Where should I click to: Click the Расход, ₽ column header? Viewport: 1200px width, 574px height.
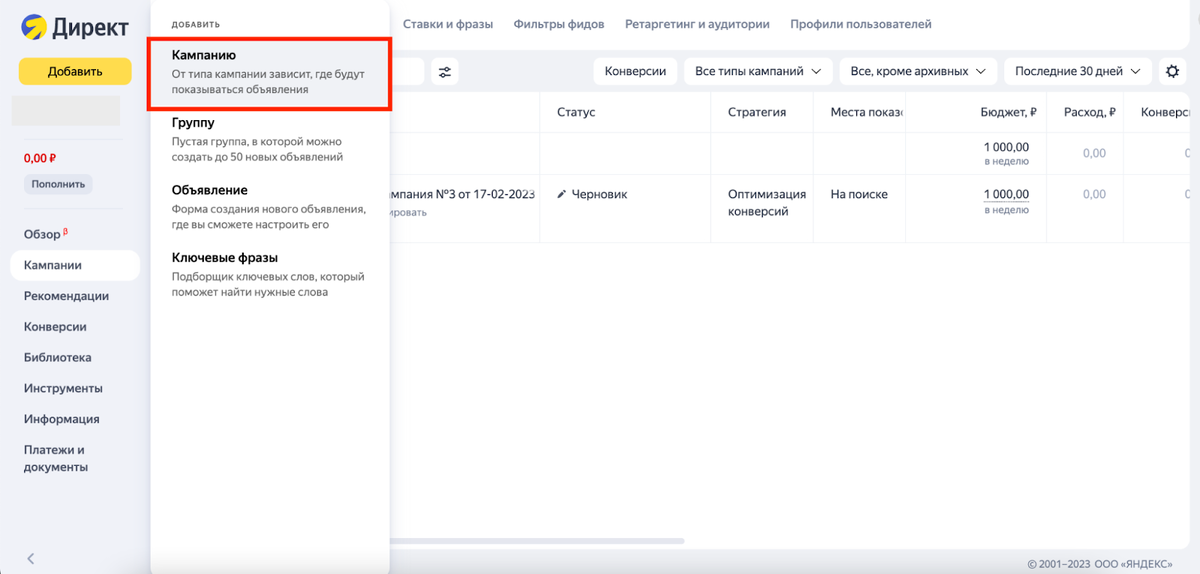click(1090, 112)
